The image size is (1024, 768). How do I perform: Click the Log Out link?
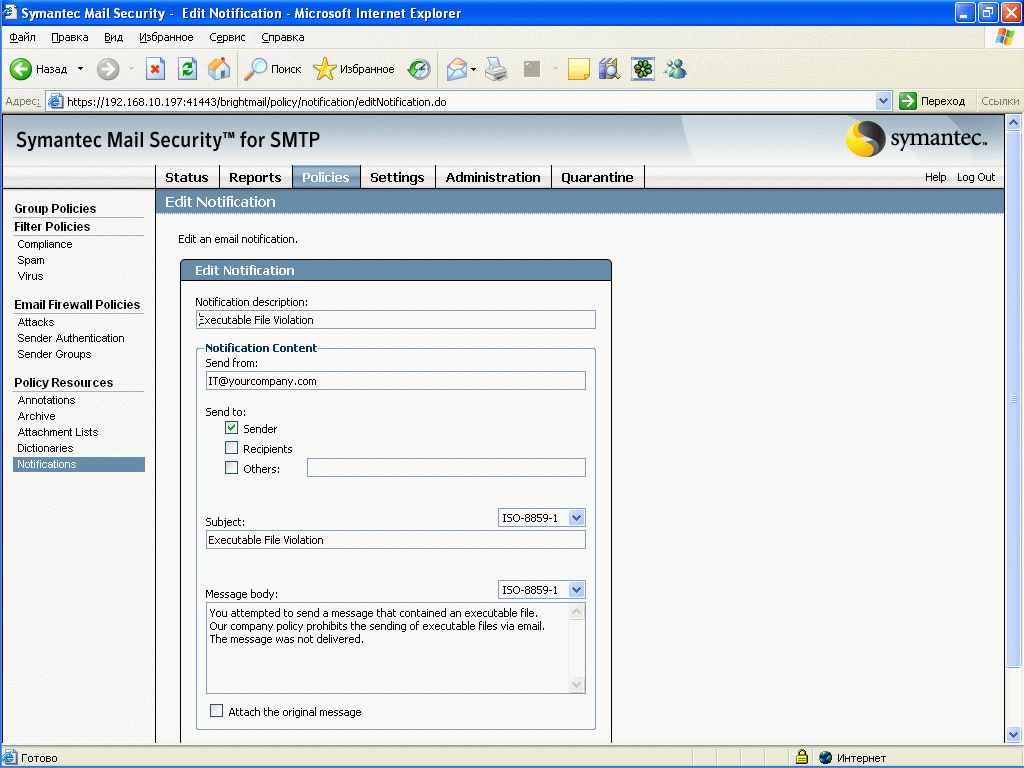pos(976,177)
